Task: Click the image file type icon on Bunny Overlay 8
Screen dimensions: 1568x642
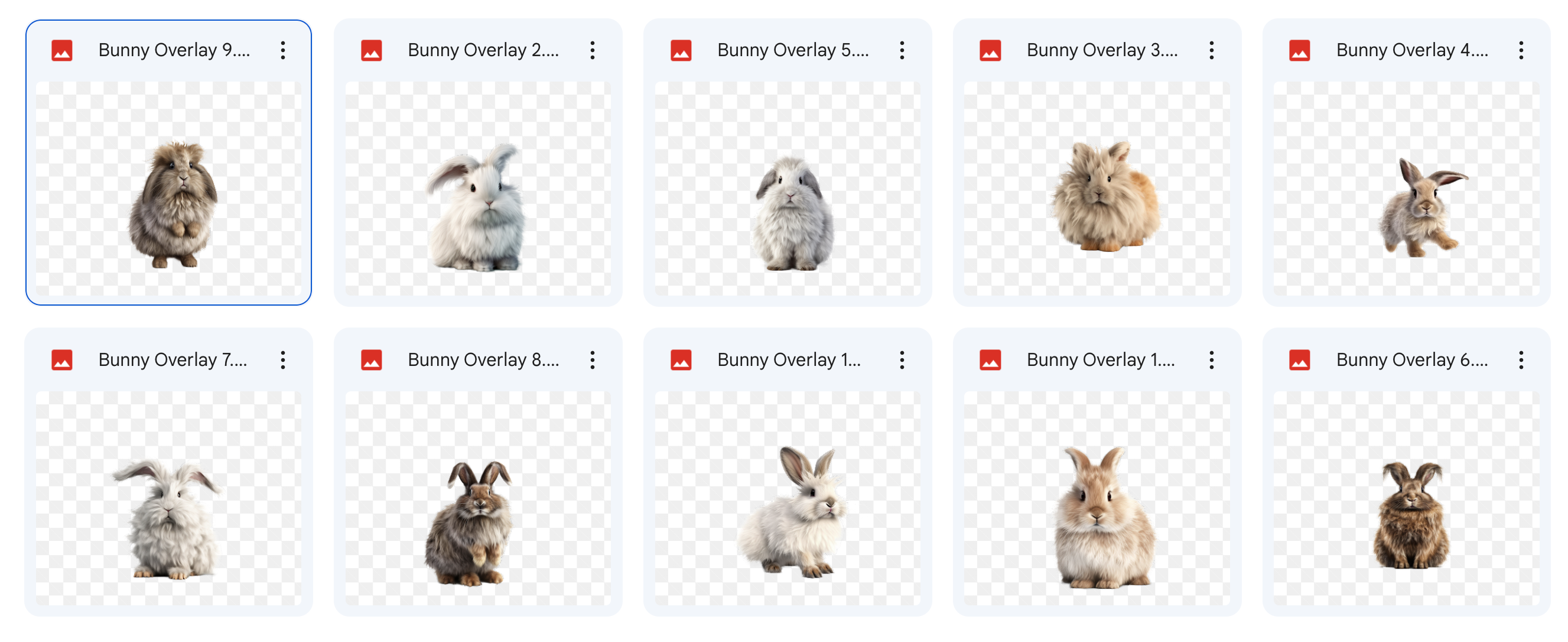Action: coord(371,359)
